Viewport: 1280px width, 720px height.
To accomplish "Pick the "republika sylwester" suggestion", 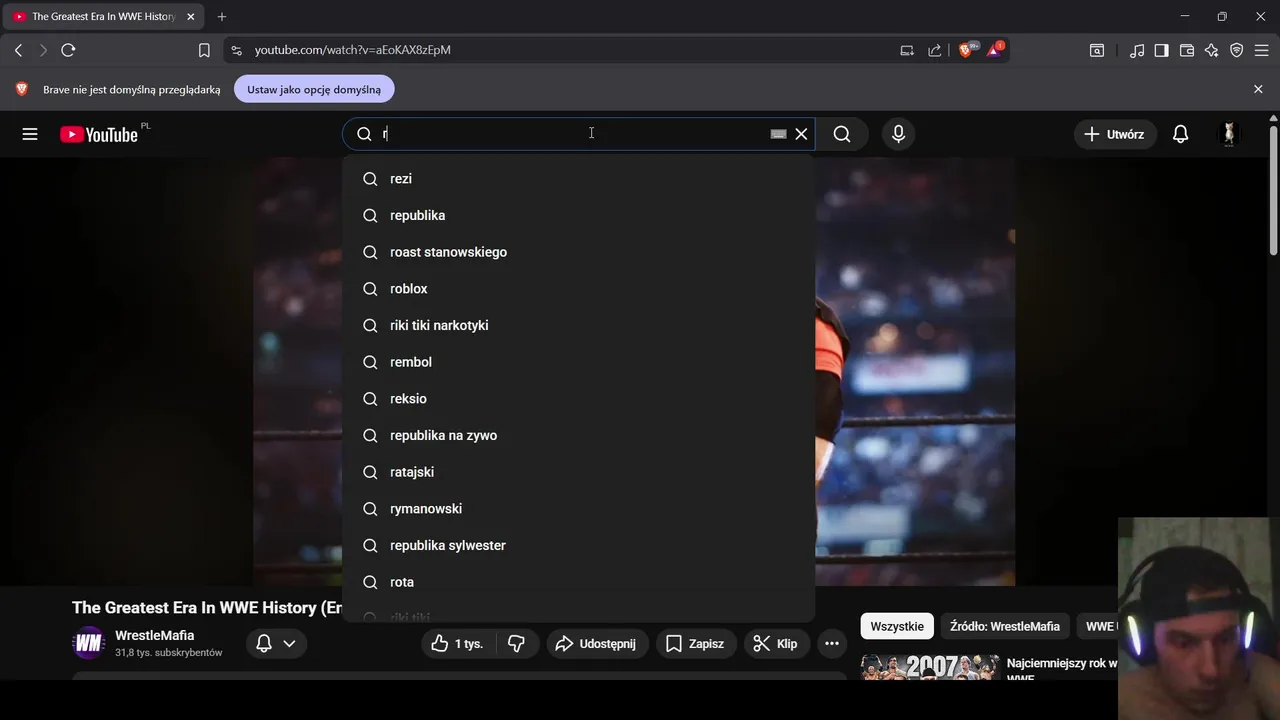I will click(x=579, y=546).
